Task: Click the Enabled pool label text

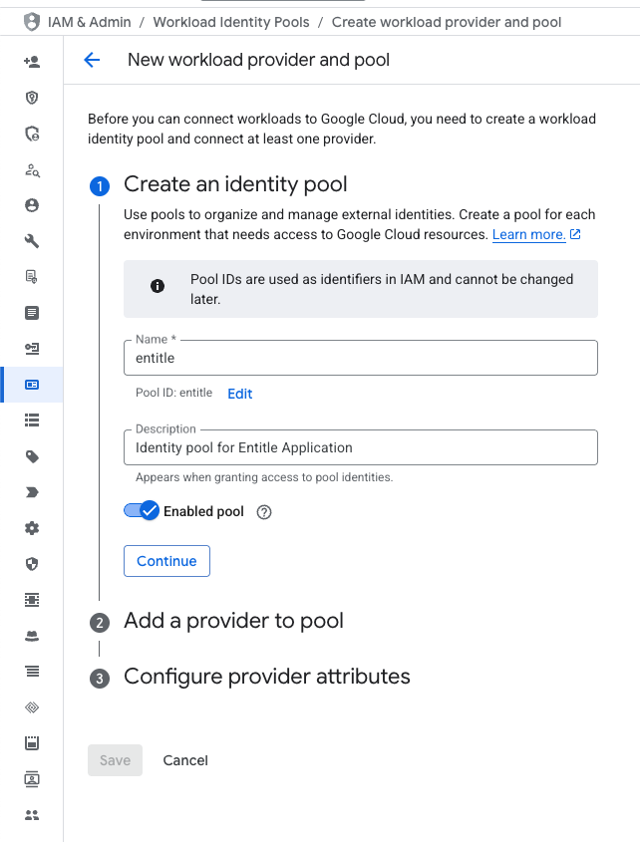Action: pos(203,511)
